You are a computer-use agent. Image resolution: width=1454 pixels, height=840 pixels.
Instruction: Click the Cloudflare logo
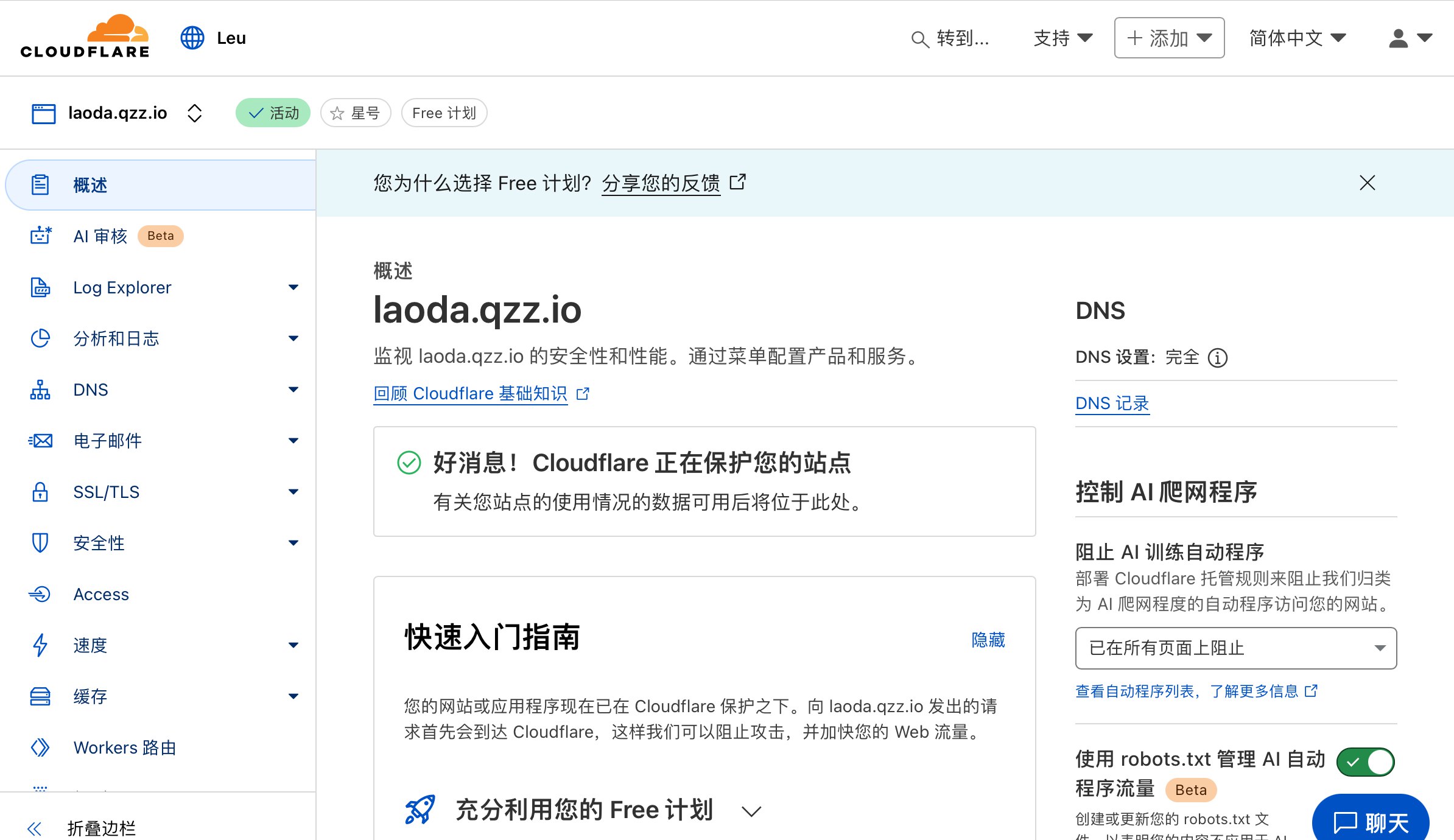[x=85, y=37]
